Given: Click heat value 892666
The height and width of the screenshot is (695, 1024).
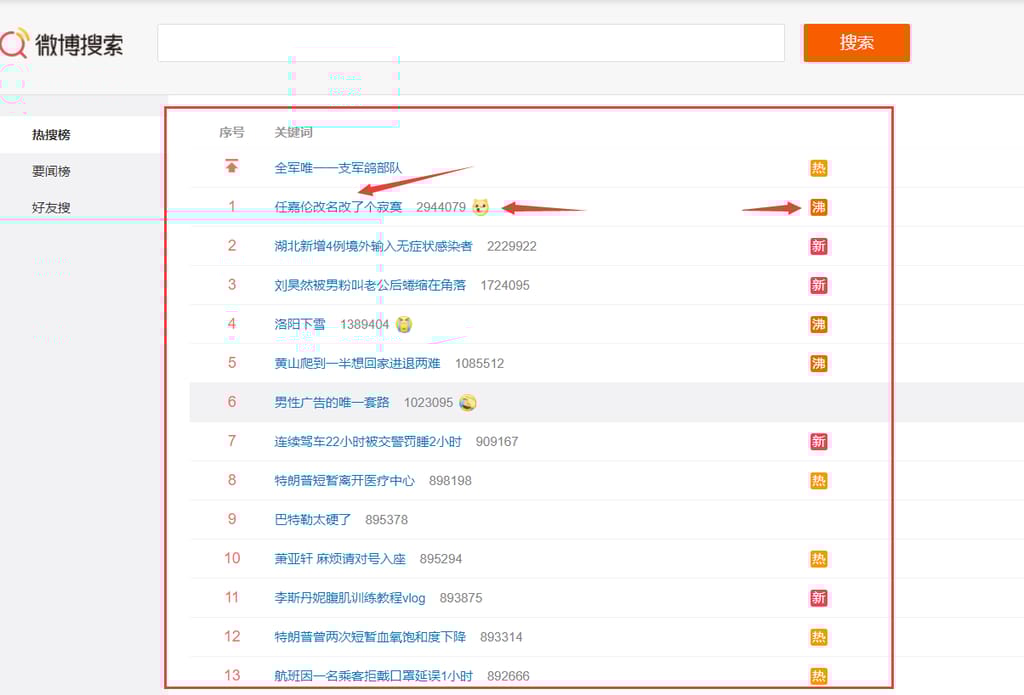Looking at the screenshot, I should (x=508, y=676).
